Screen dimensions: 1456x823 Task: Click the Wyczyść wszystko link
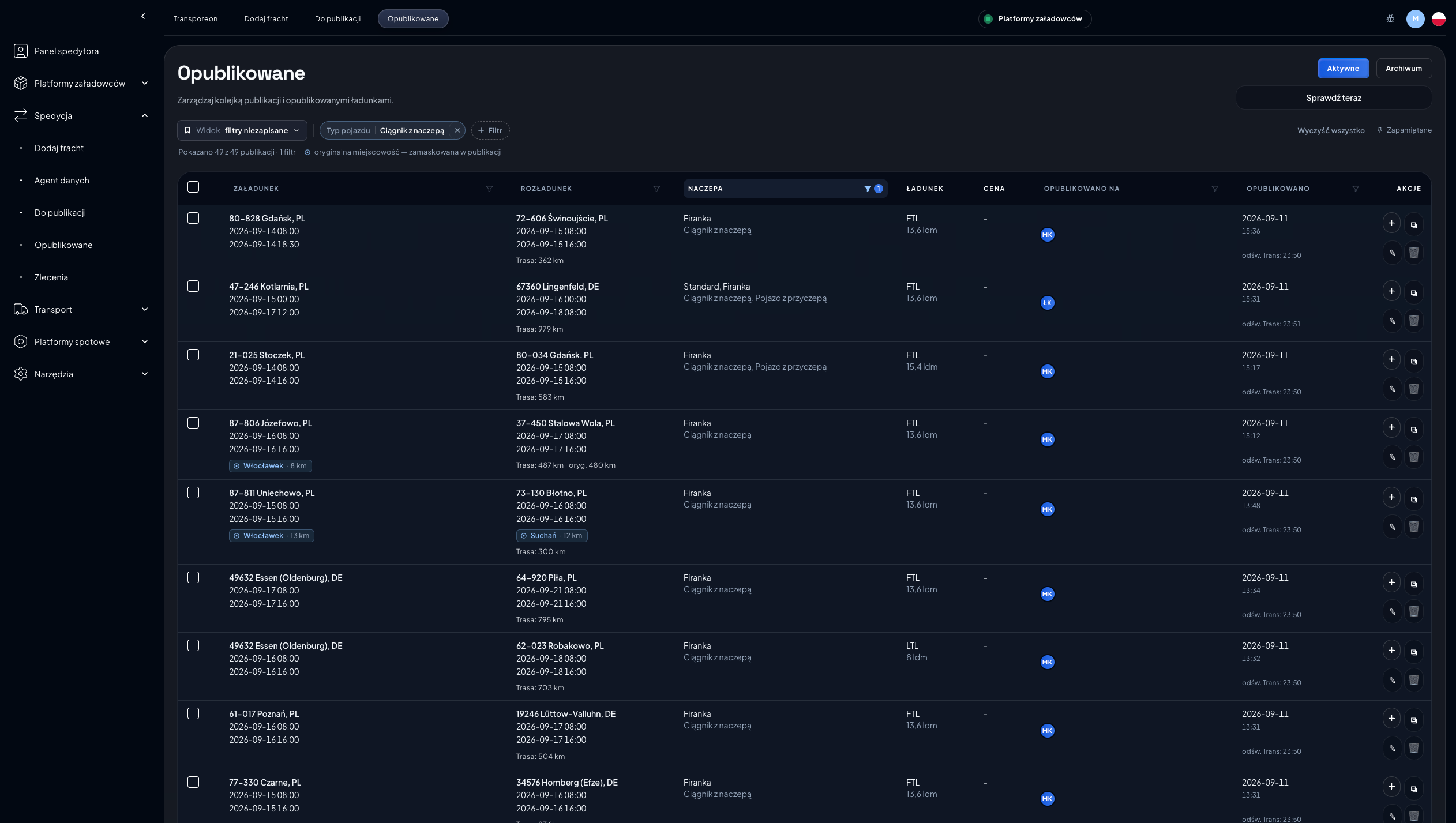1331,131
